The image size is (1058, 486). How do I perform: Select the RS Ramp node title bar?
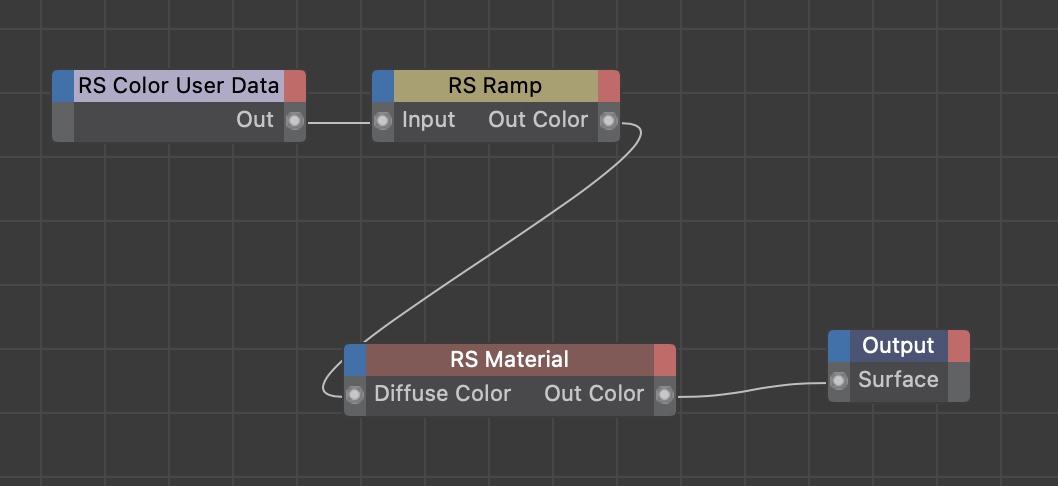pos(496,86)
